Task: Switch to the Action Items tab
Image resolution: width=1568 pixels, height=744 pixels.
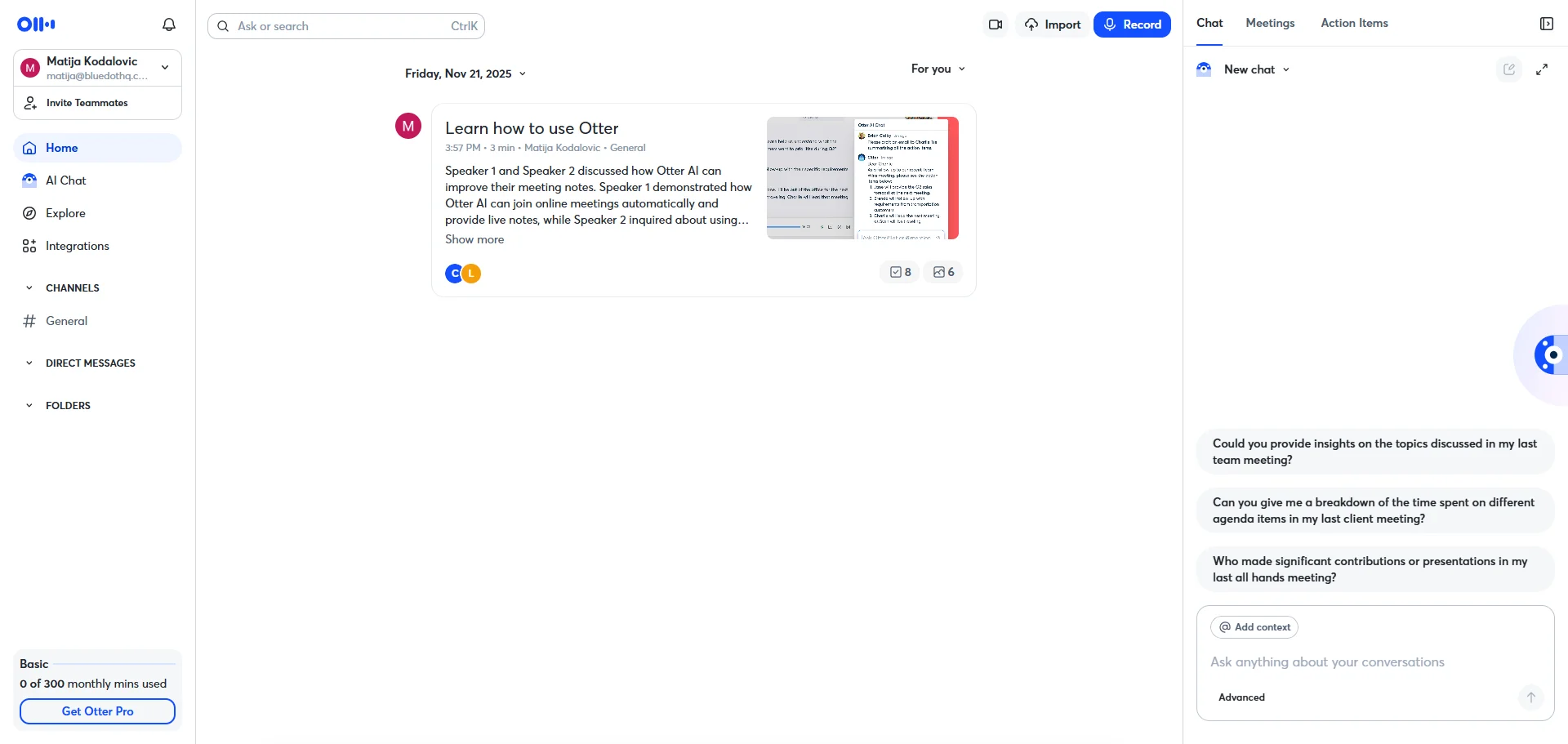Action: click(x=1354, y=23)
